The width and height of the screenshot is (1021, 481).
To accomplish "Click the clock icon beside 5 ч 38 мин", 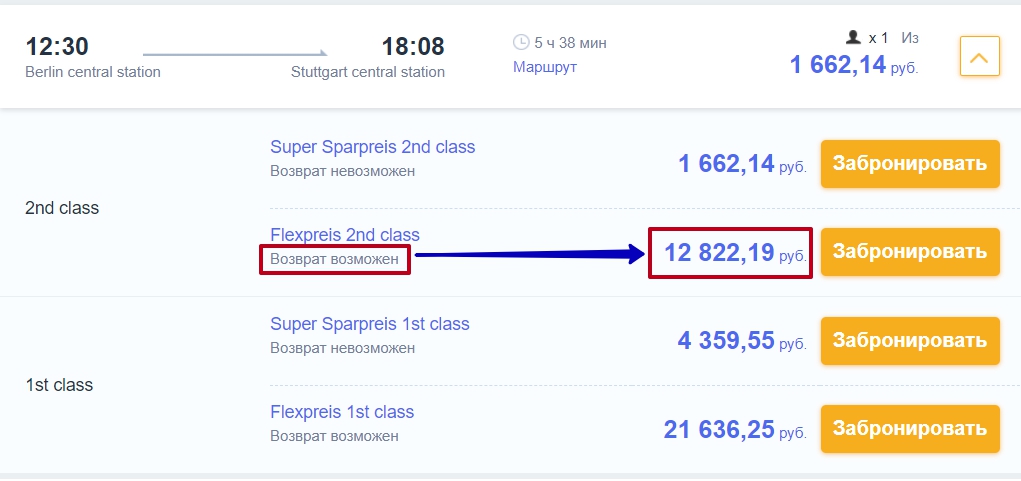I will 522,42.
